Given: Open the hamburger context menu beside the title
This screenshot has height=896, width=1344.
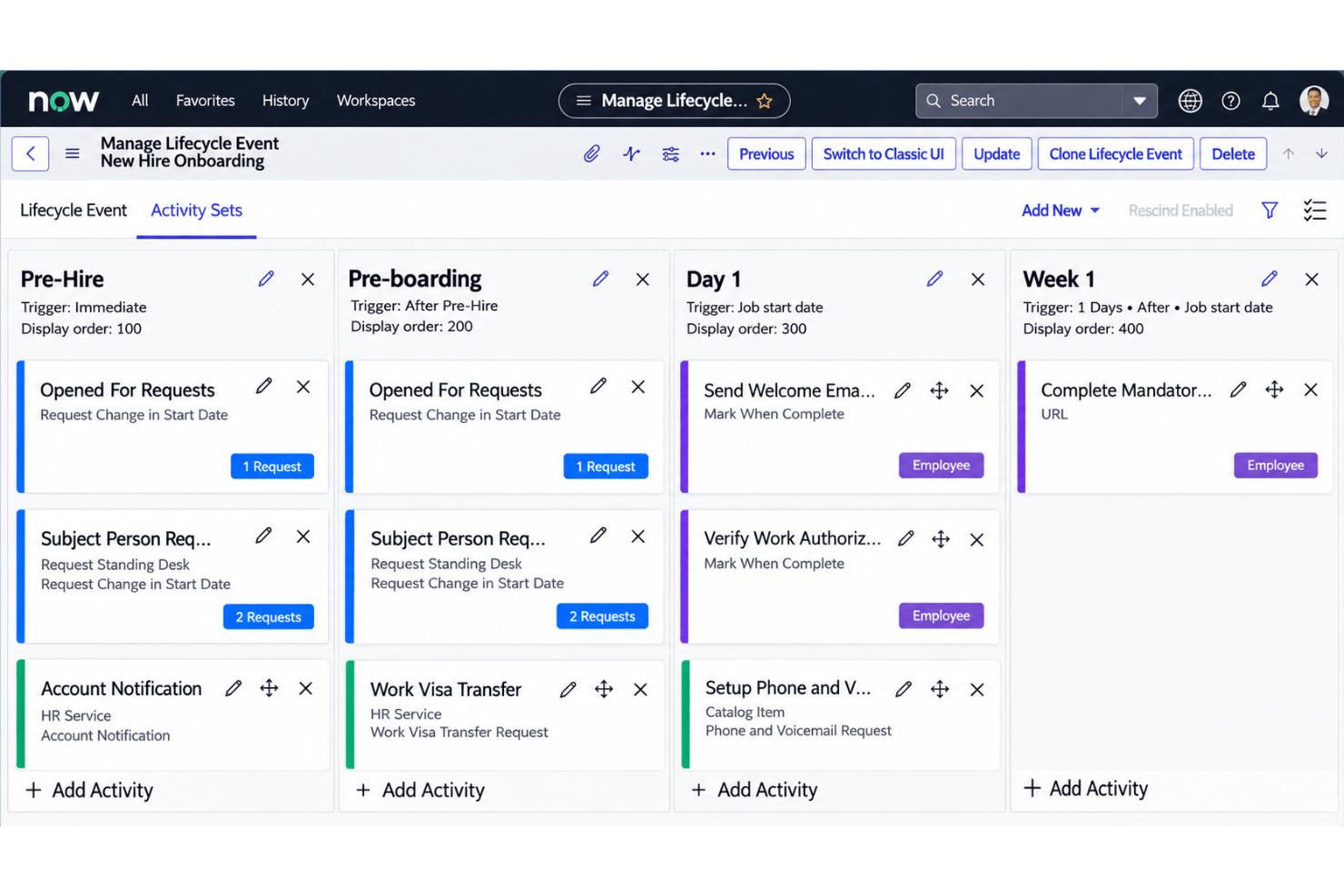Looking at the screenshot, I should pos(73,153).
